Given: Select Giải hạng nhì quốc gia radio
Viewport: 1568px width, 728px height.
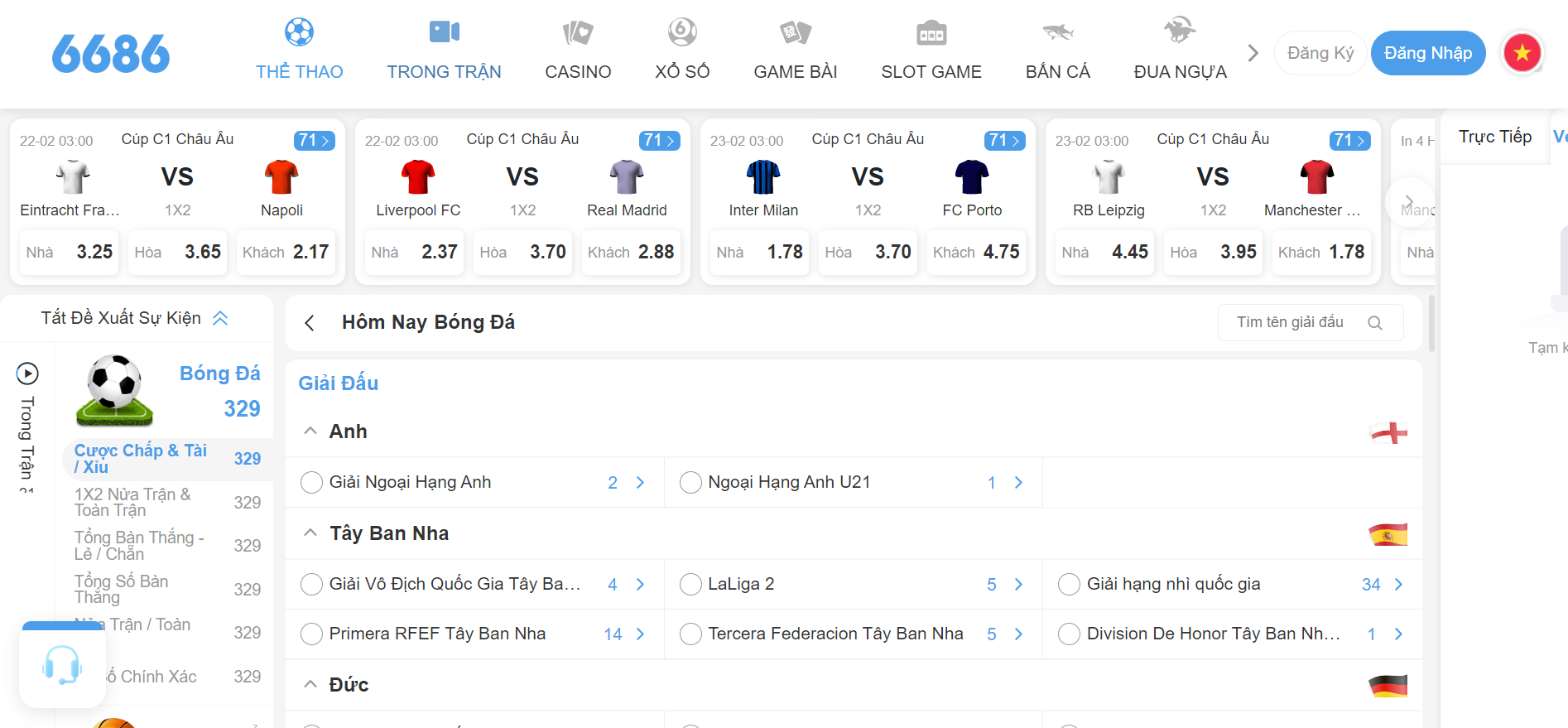Looking at the screenshot, I should tap(1069, 585).
